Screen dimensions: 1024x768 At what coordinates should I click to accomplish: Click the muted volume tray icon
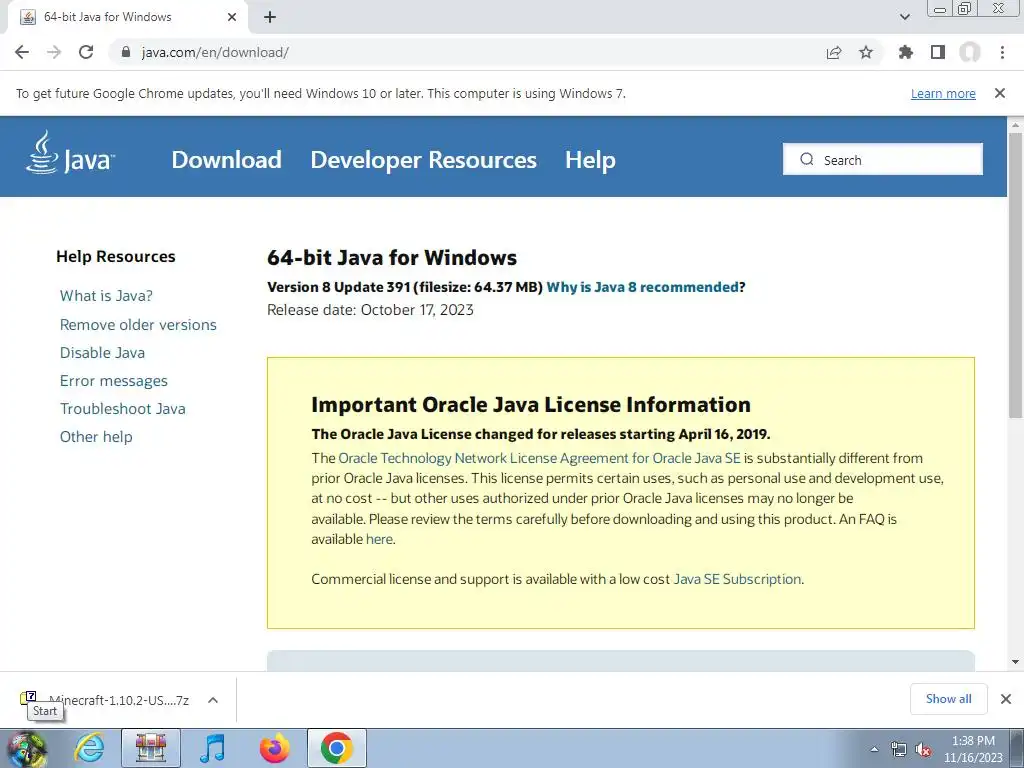click(x=923, y=750)
